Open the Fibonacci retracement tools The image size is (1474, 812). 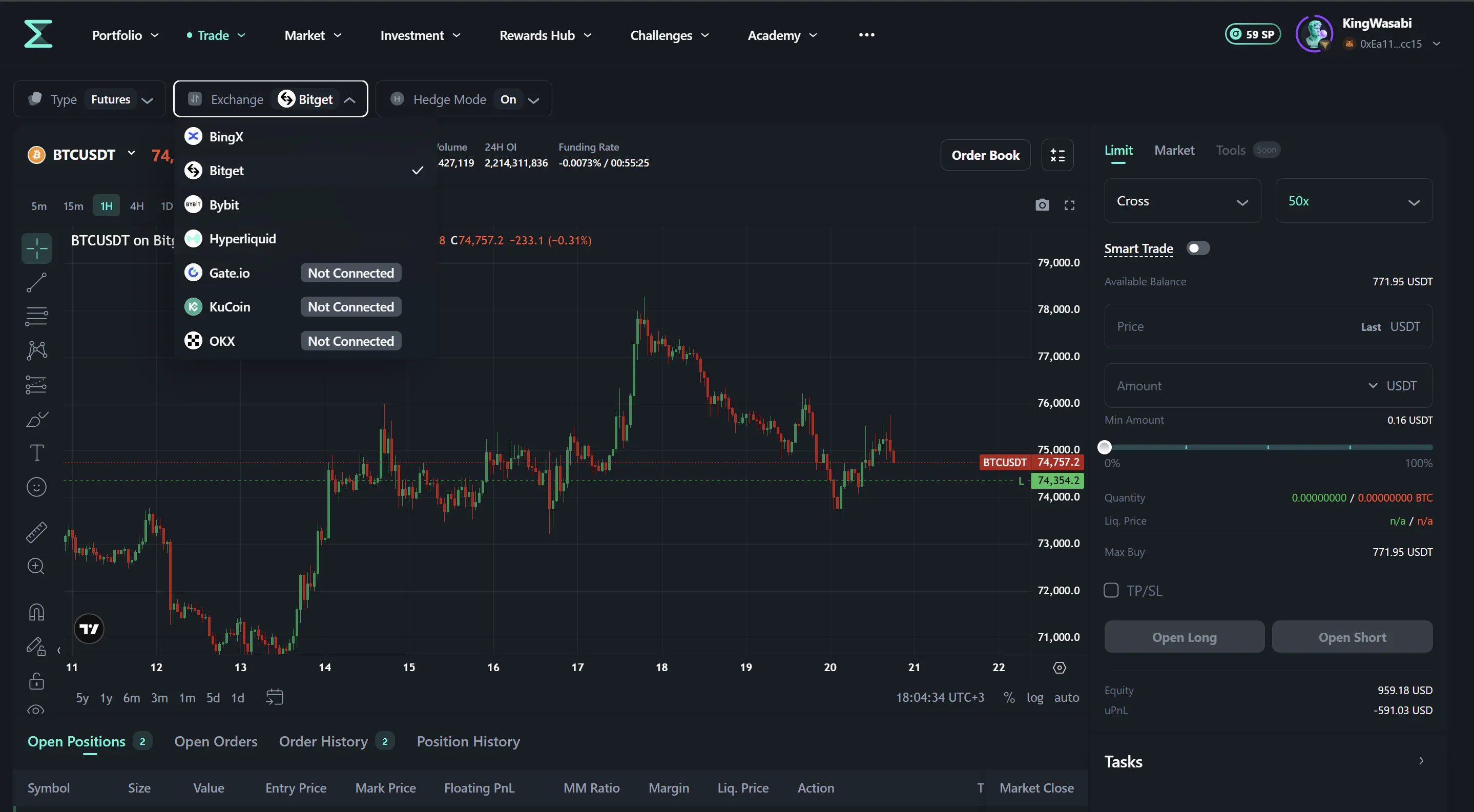point(36,317)
